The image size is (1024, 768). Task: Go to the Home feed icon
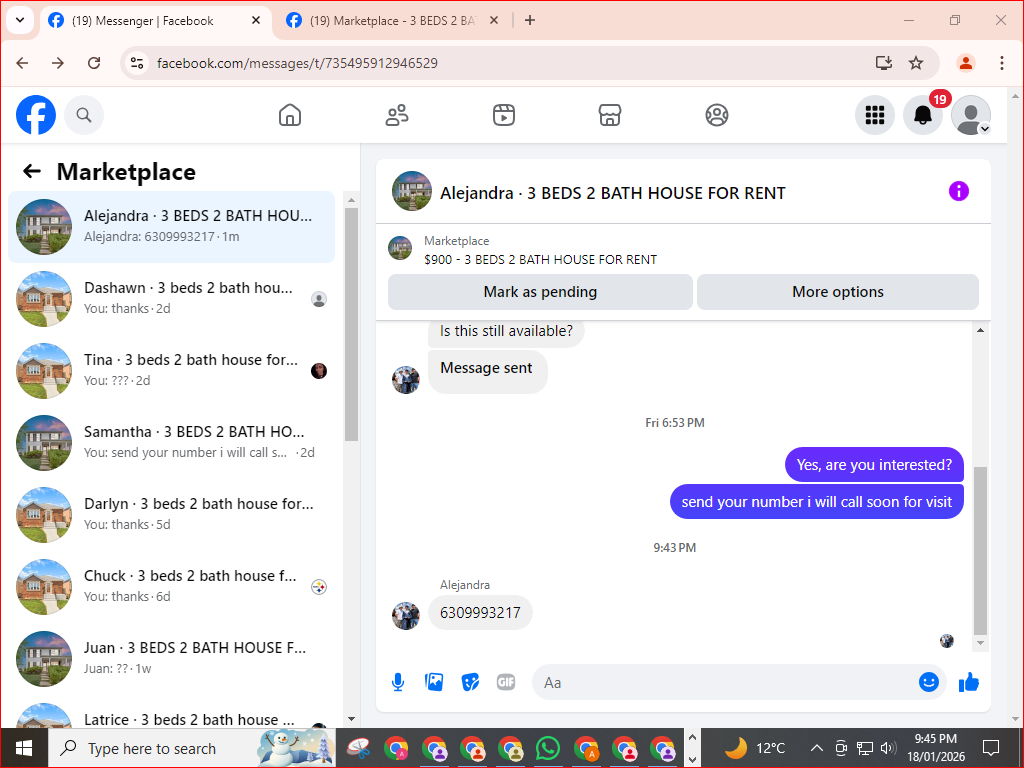click(x=290, y=116)
